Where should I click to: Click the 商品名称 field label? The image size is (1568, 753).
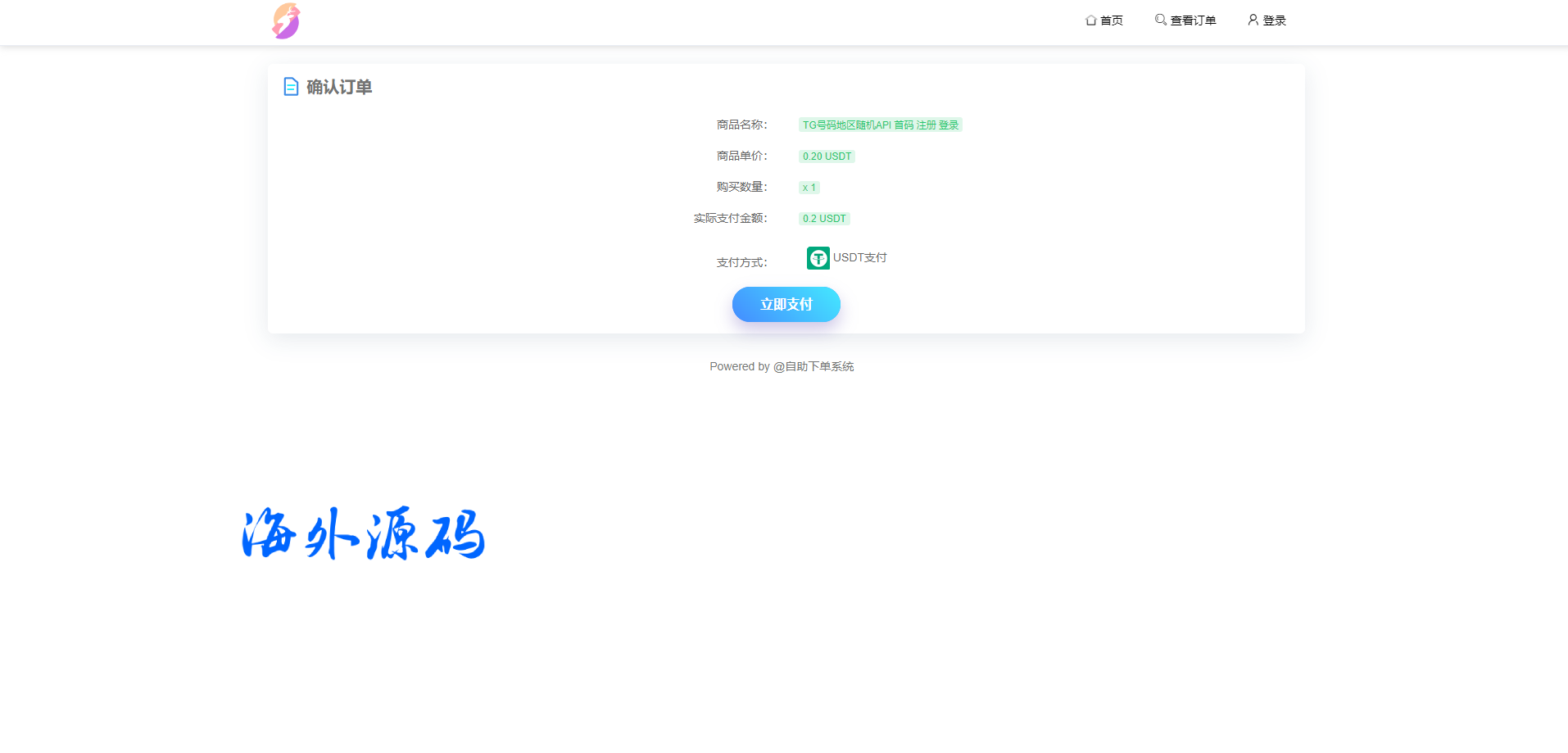click(741, 125)
